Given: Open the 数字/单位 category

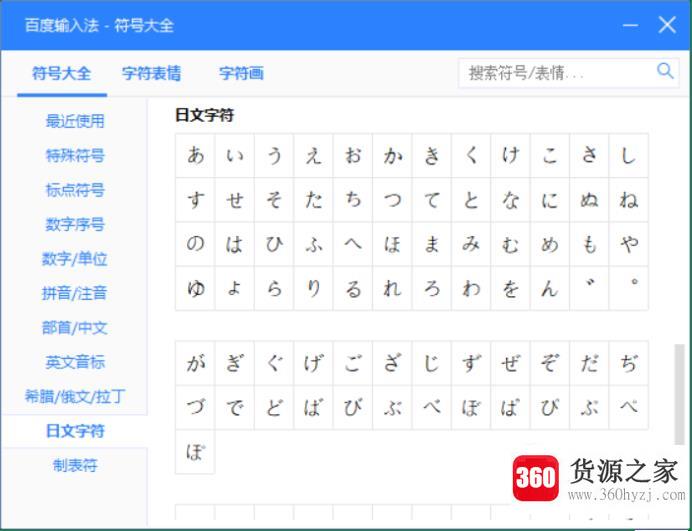Looking at the screenshot, I should [75, 259].
